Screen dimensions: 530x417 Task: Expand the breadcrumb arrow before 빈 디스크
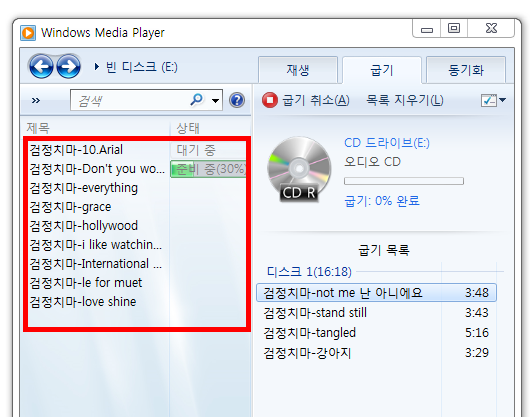[x=97, y=67]
